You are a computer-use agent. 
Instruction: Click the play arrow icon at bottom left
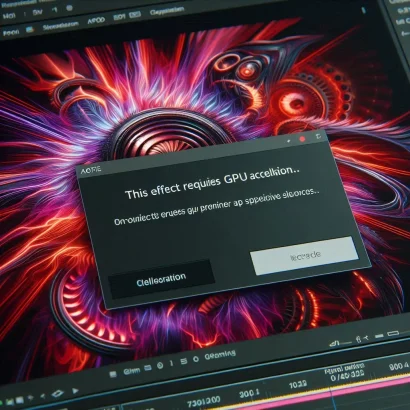[76, 391]
